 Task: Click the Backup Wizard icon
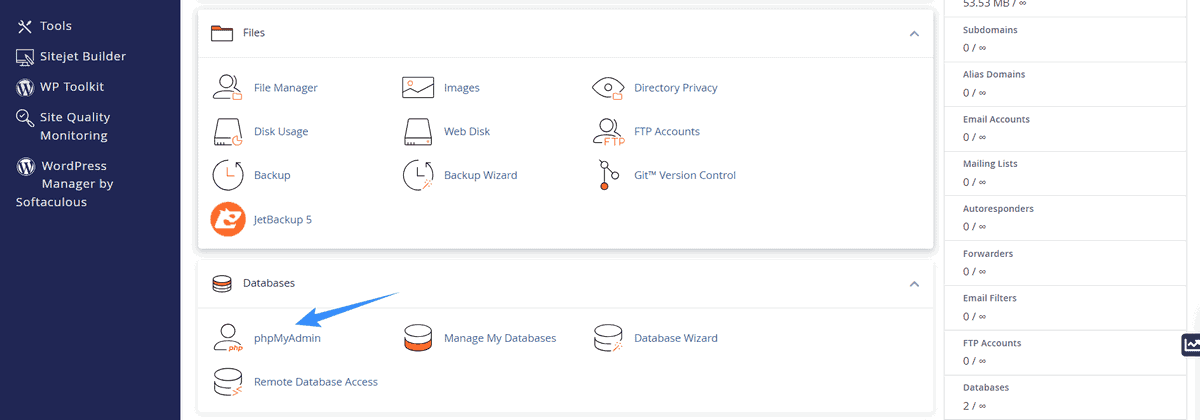417,175
